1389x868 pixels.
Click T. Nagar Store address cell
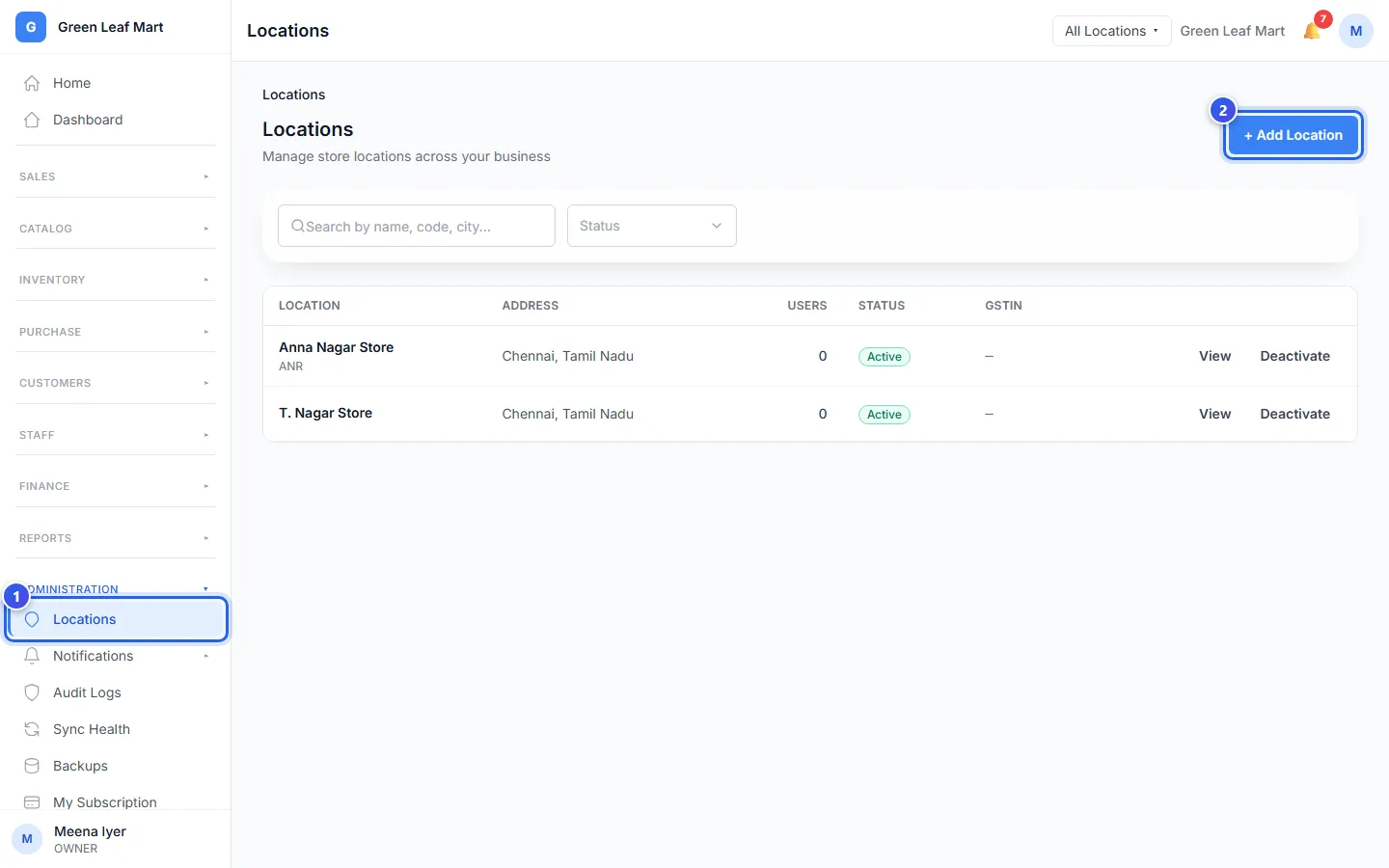[568, 414]
